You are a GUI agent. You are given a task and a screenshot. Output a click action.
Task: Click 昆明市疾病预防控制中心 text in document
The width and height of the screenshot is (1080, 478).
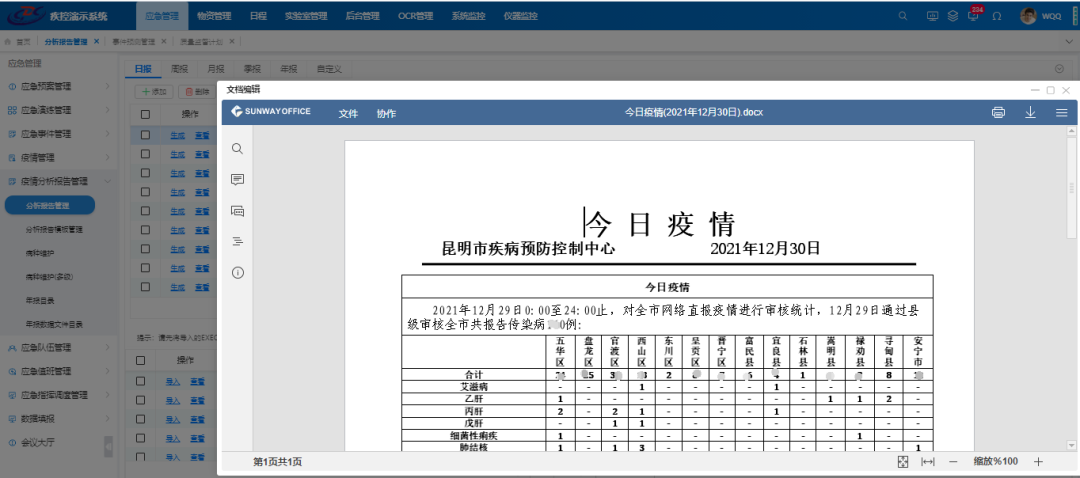(528, 249)
